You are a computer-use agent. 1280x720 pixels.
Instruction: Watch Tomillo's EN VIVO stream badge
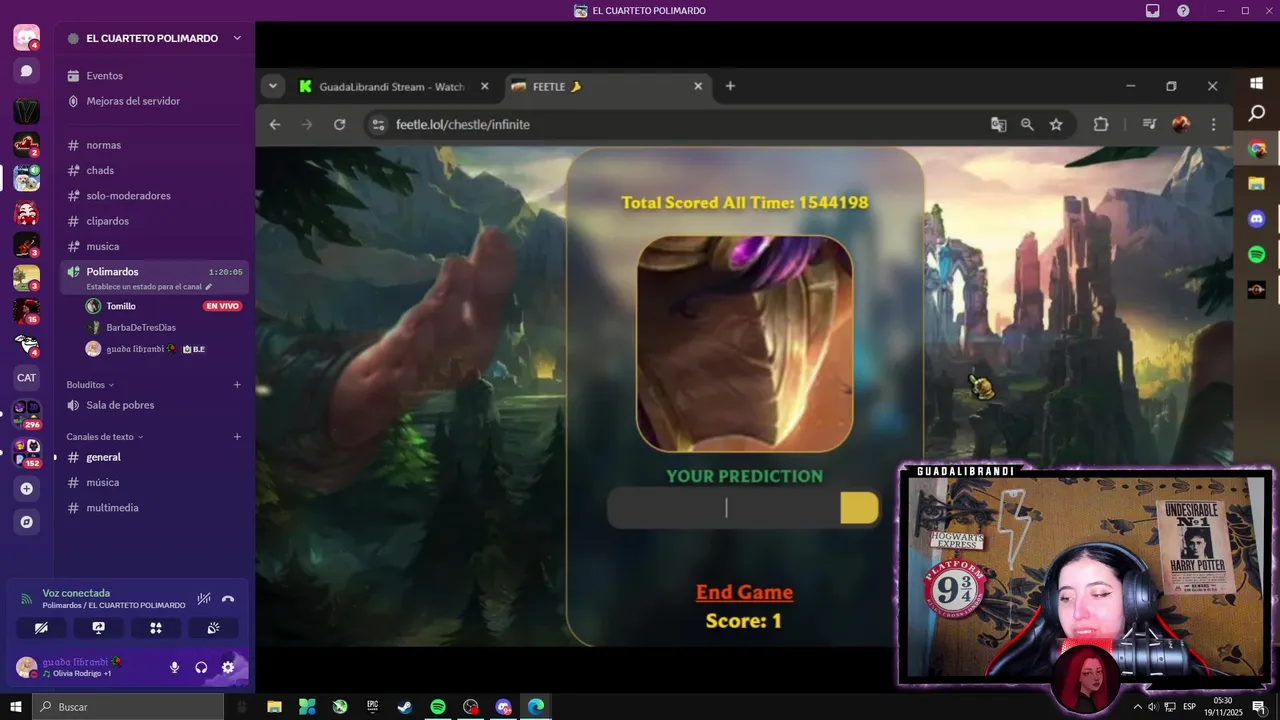[222, 306]
